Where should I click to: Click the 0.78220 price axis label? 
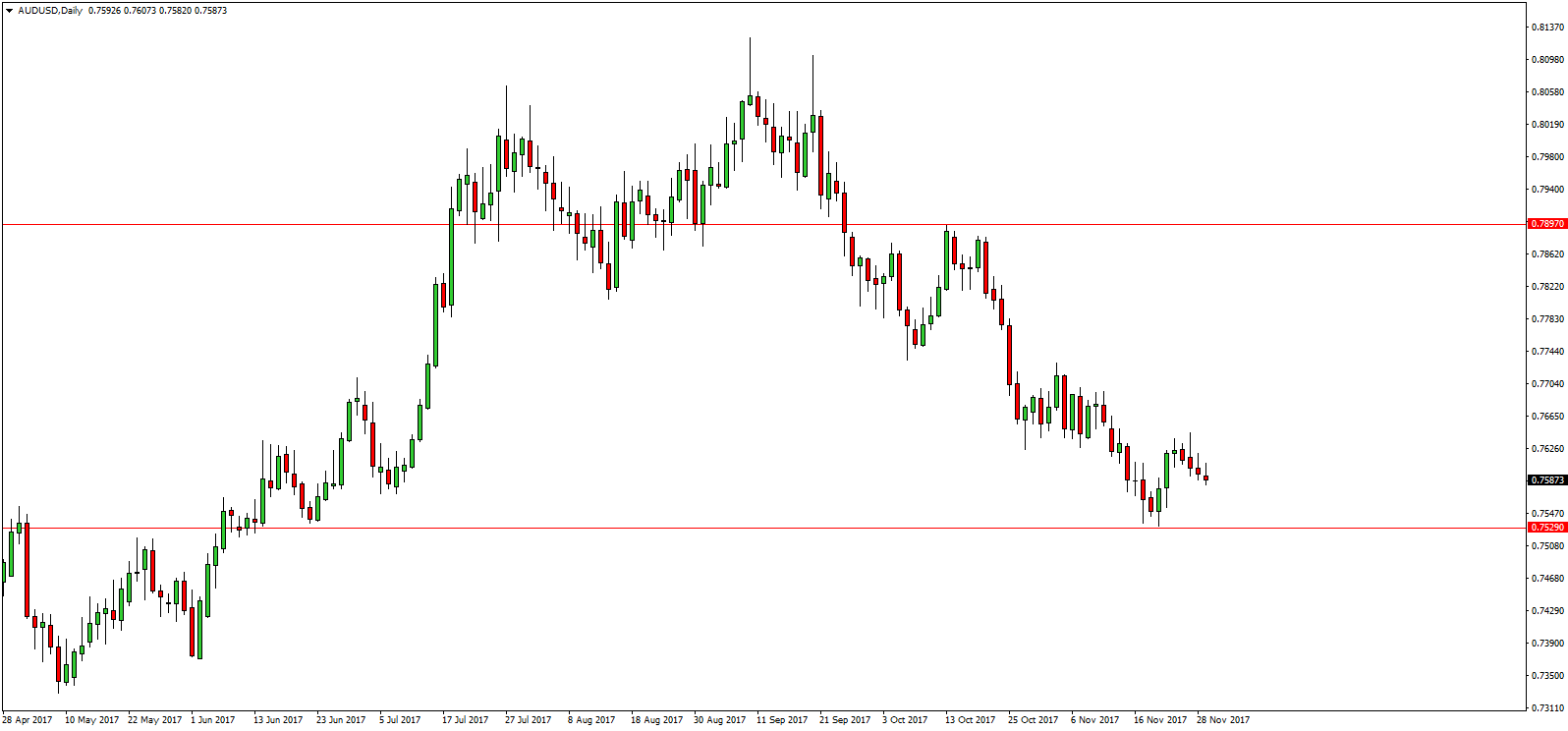pyautogui.click(x=1547, y=286)
